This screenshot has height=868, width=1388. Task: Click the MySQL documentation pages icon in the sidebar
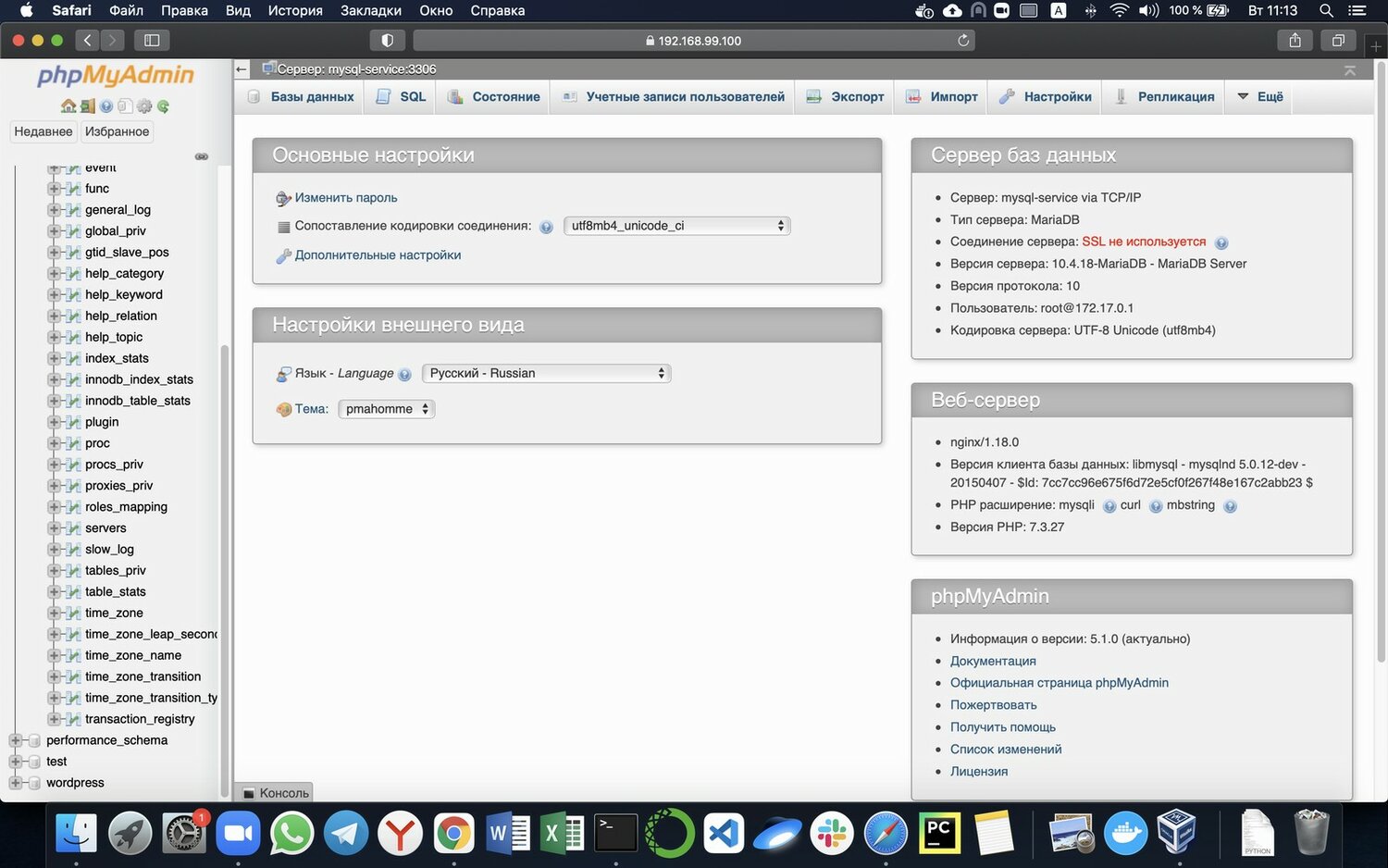click(x=125, y=106)
